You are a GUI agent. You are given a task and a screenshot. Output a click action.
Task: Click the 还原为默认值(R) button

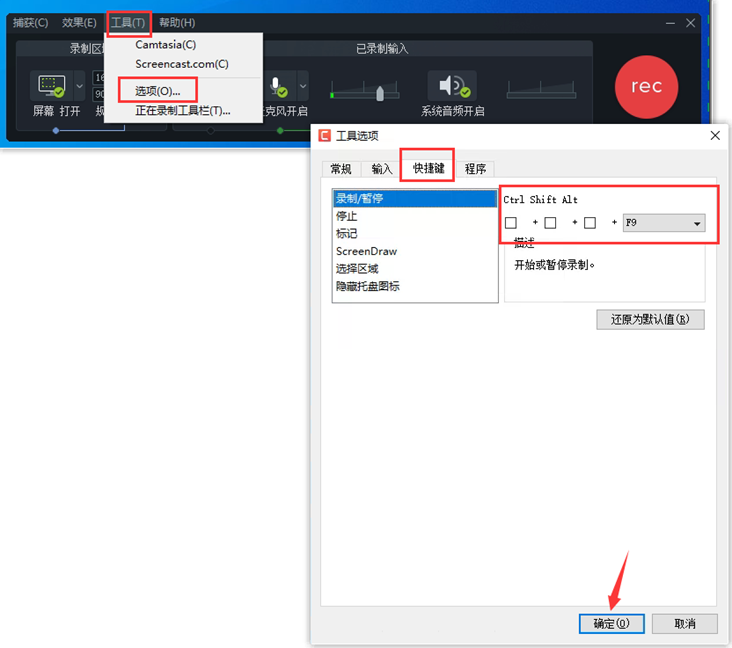point(650,320)
